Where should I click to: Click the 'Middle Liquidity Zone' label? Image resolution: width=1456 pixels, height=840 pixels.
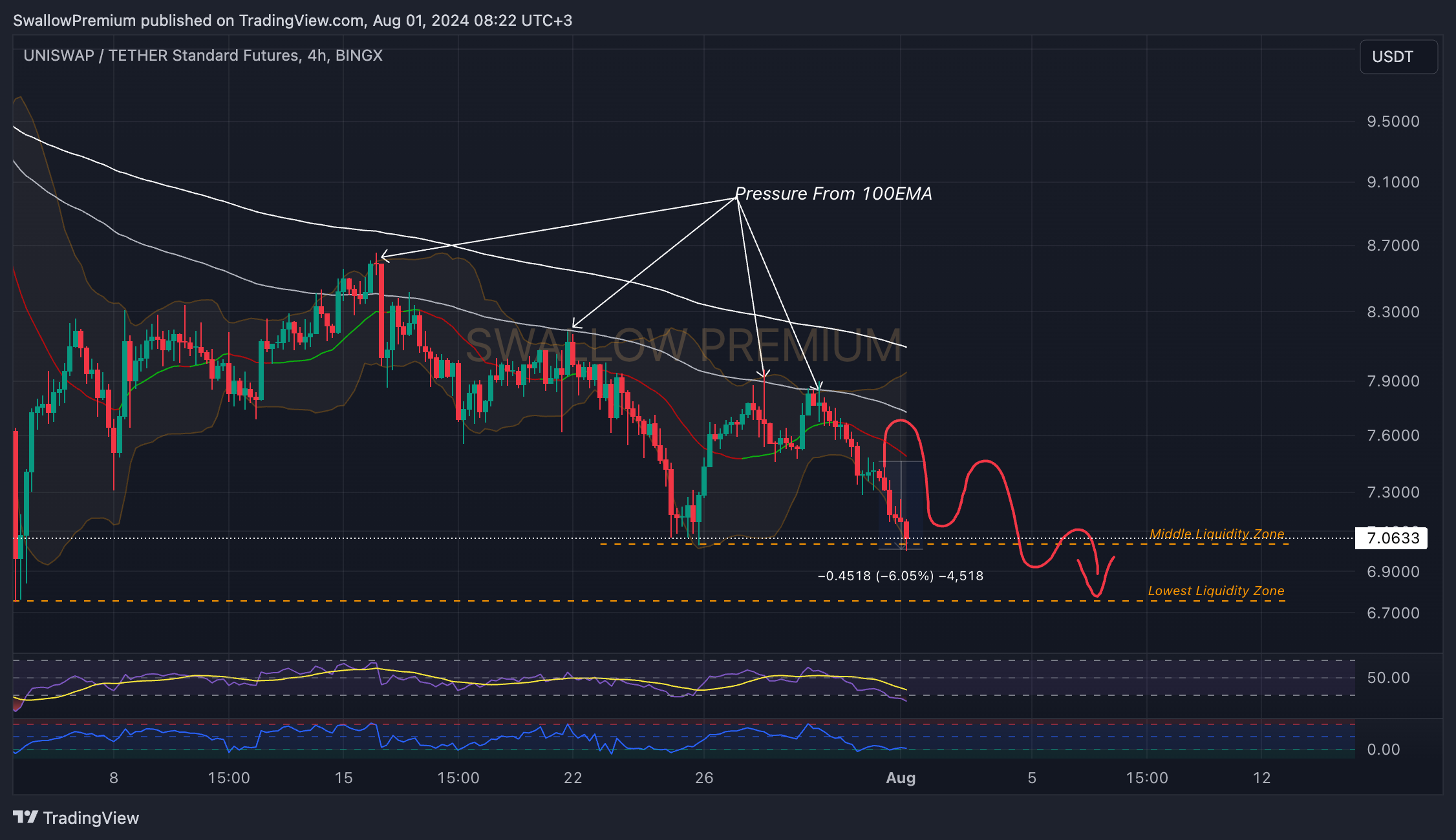pos(1217,534)
